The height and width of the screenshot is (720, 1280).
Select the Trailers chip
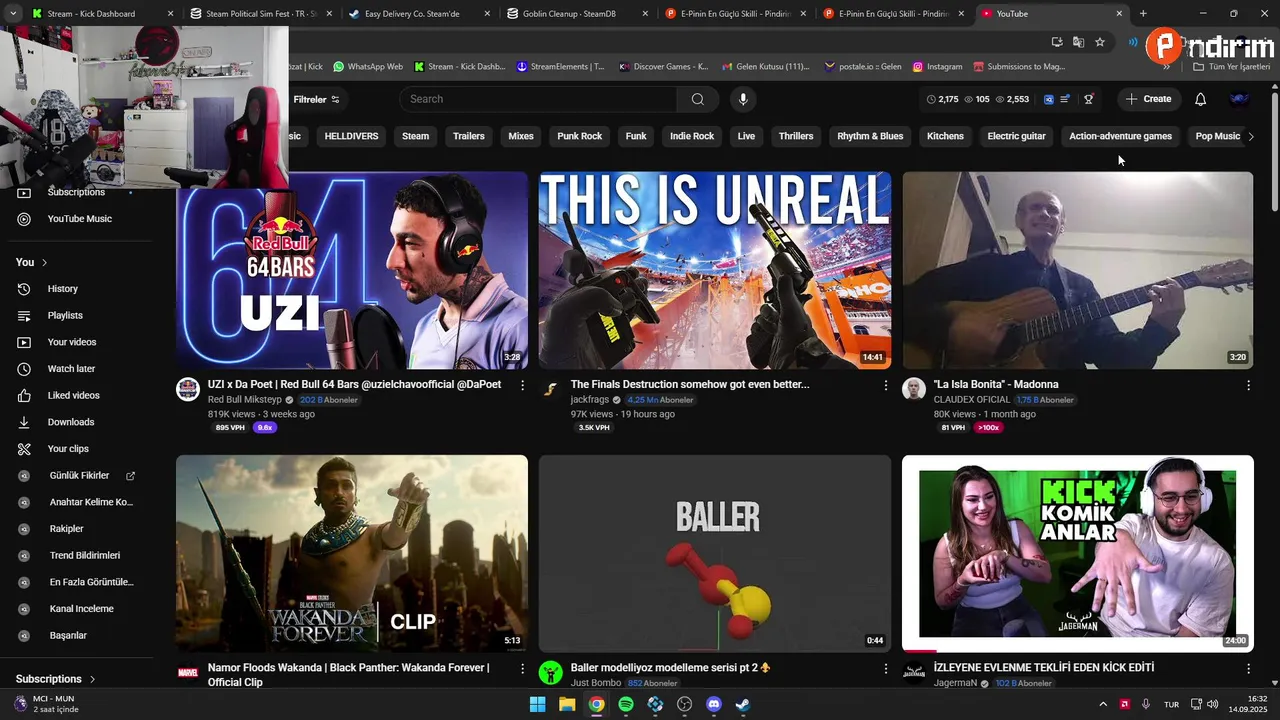pos(468,136)
